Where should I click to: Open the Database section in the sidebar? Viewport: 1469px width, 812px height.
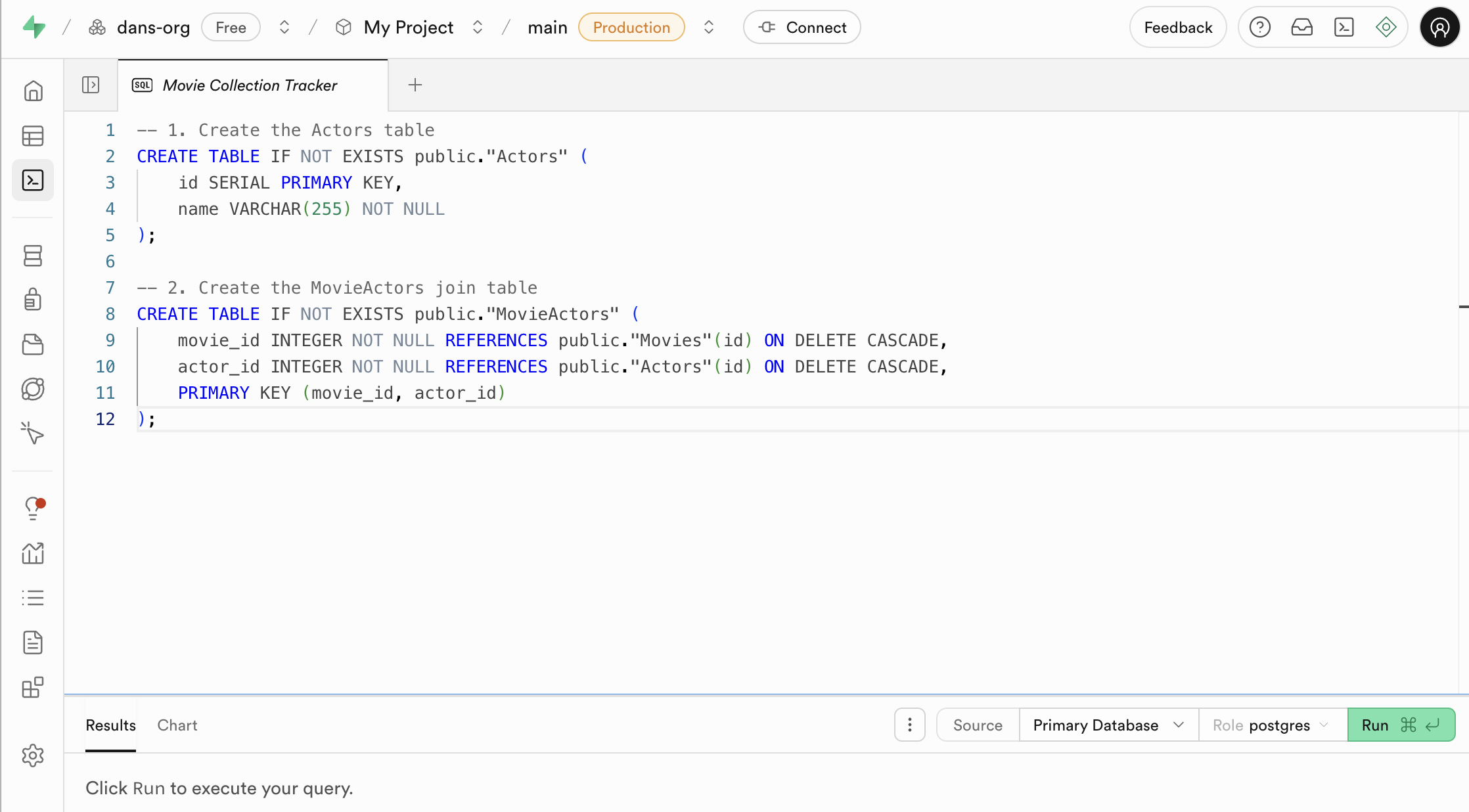click(33, 256)
